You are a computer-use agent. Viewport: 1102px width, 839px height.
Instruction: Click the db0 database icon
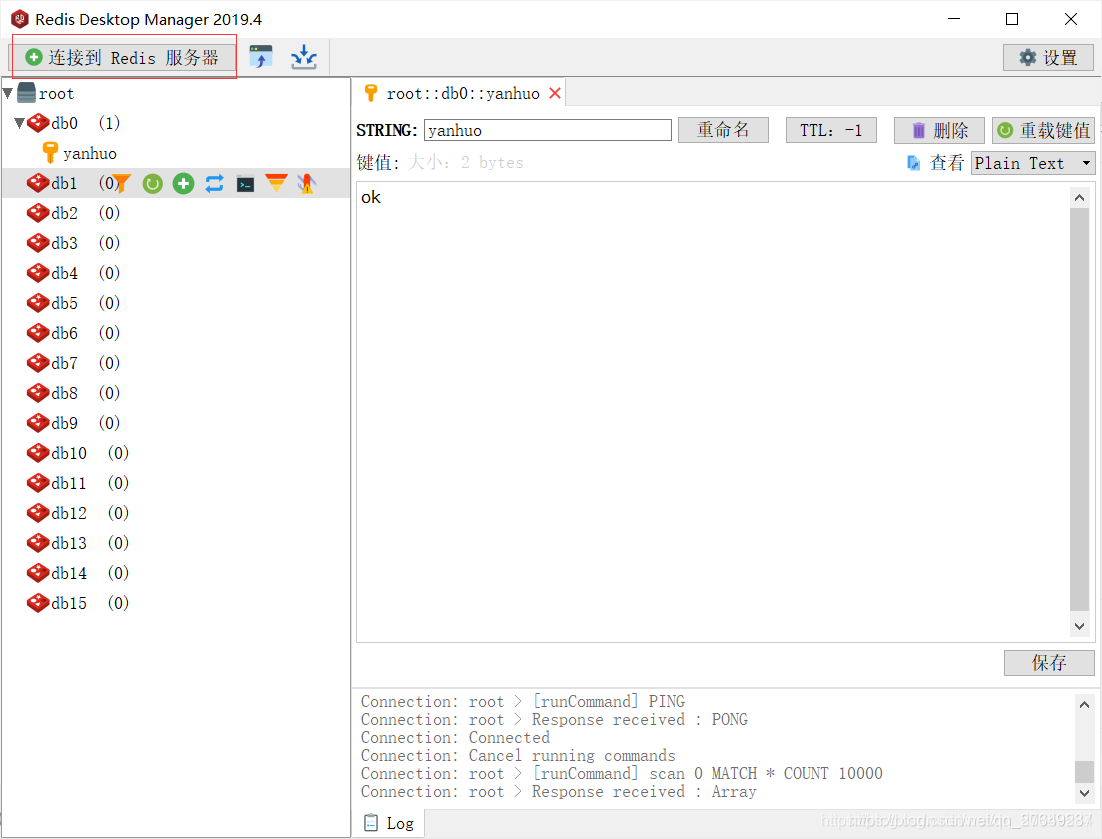(38, 123)
